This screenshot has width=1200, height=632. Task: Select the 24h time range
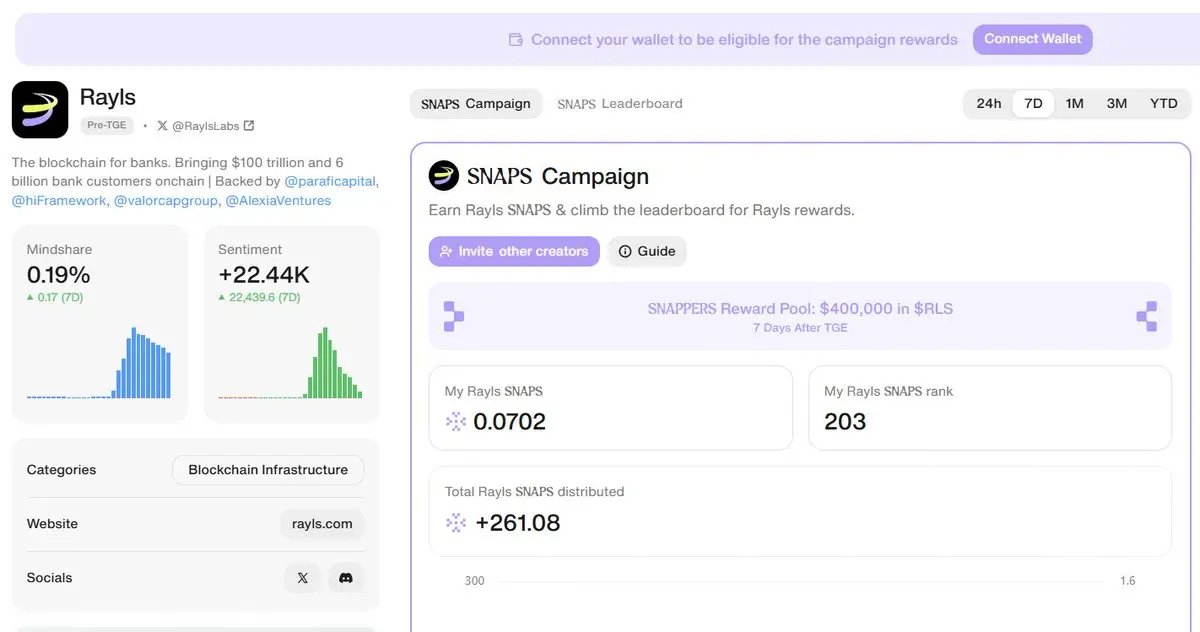tap(989, 104)
